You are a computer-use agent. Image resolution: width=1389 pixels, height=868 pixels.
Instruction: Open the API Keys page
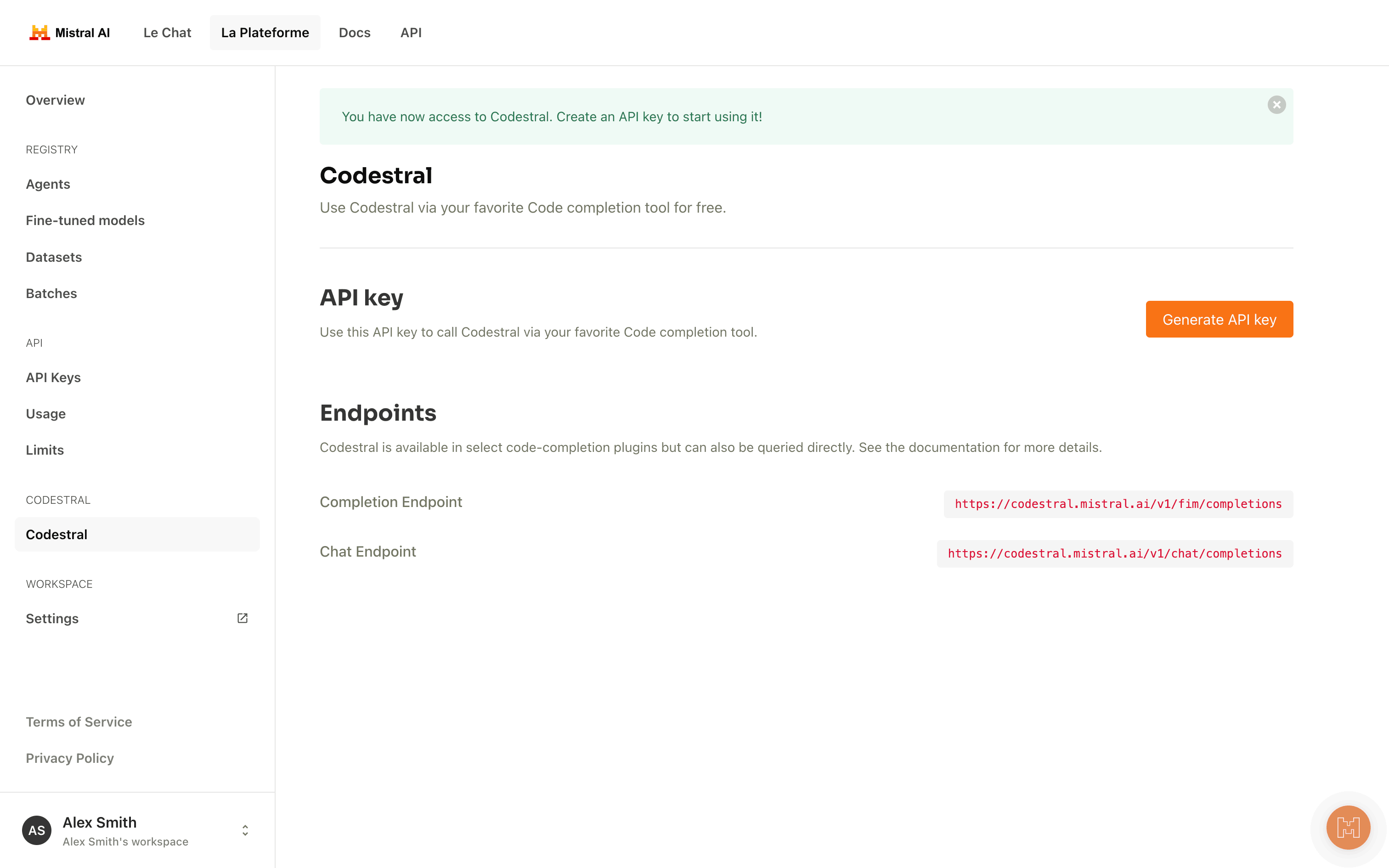53,377
